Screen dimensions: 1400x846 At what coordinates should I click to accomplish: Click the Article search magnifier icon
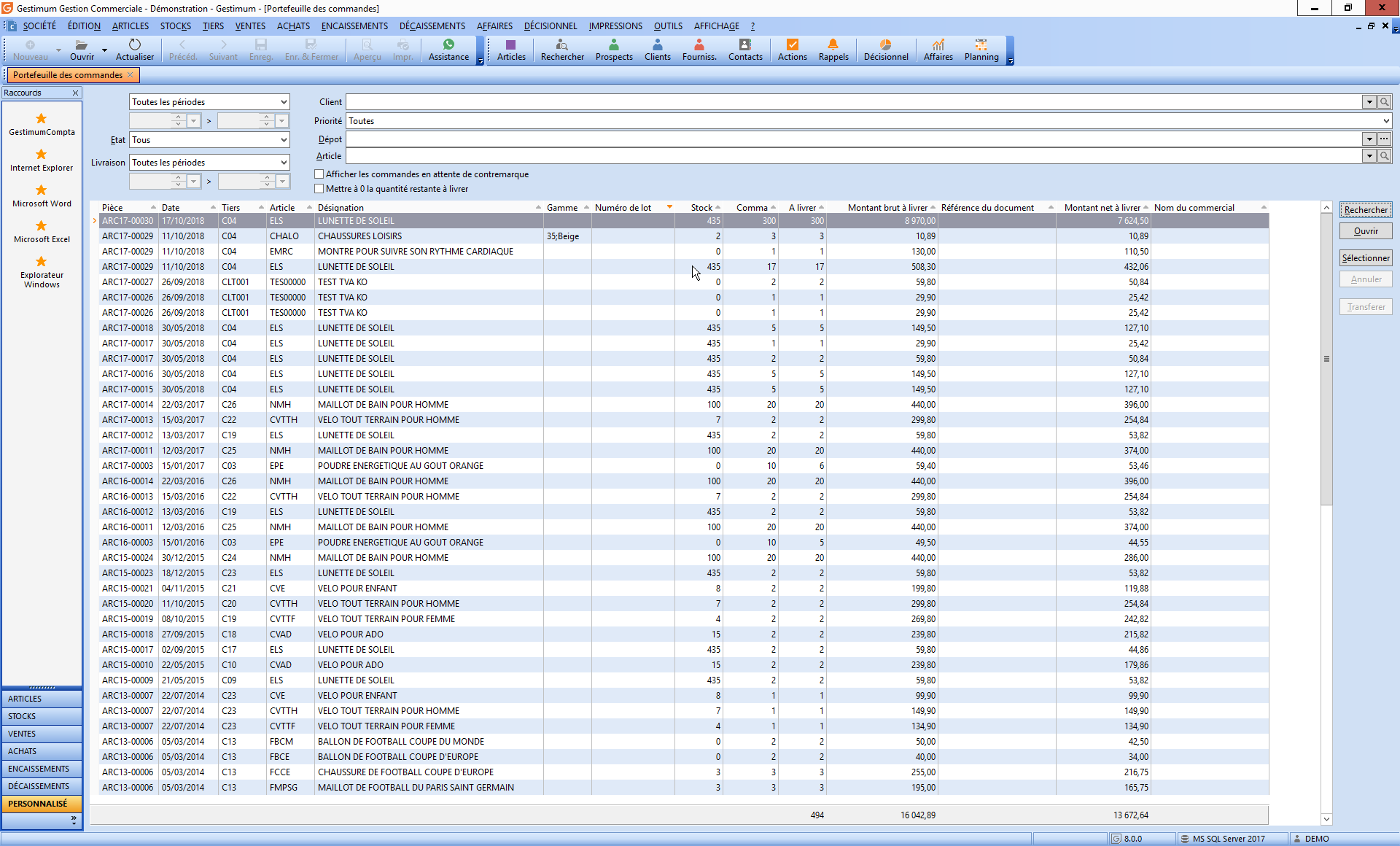click(x=1384, y=156)
